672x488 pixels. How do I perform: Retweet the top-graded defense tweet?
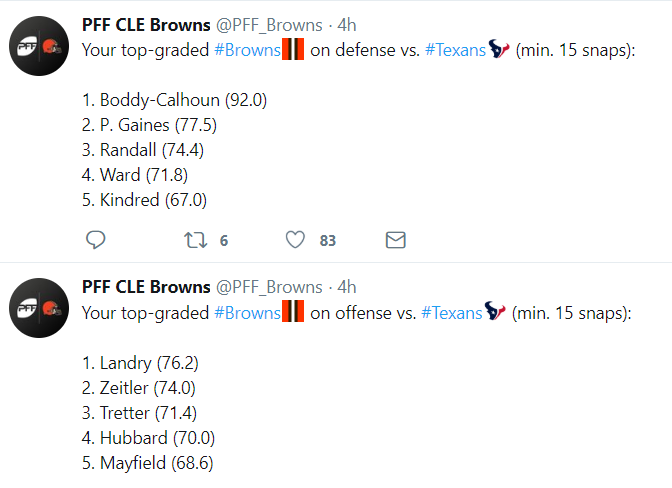click(195, 240)
